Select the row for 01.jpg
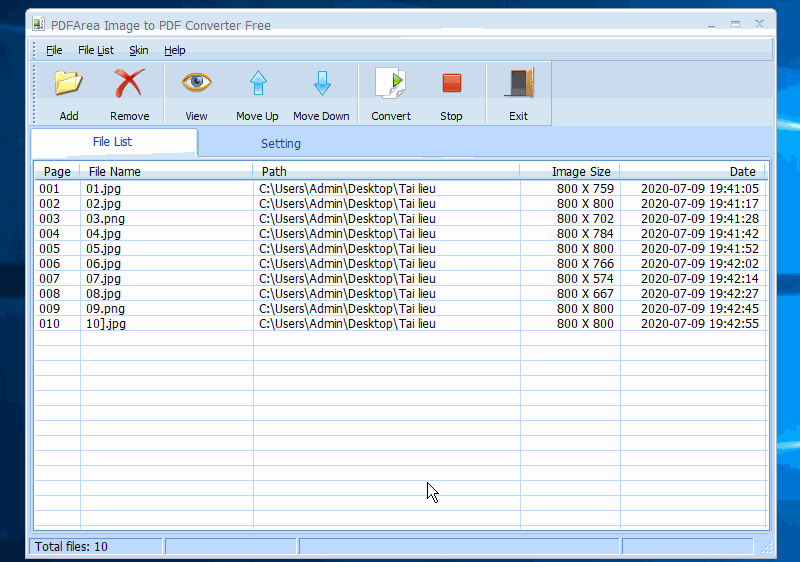Viewport: 800px width, 562px height. pyautogui.click(x=401, y=189)
